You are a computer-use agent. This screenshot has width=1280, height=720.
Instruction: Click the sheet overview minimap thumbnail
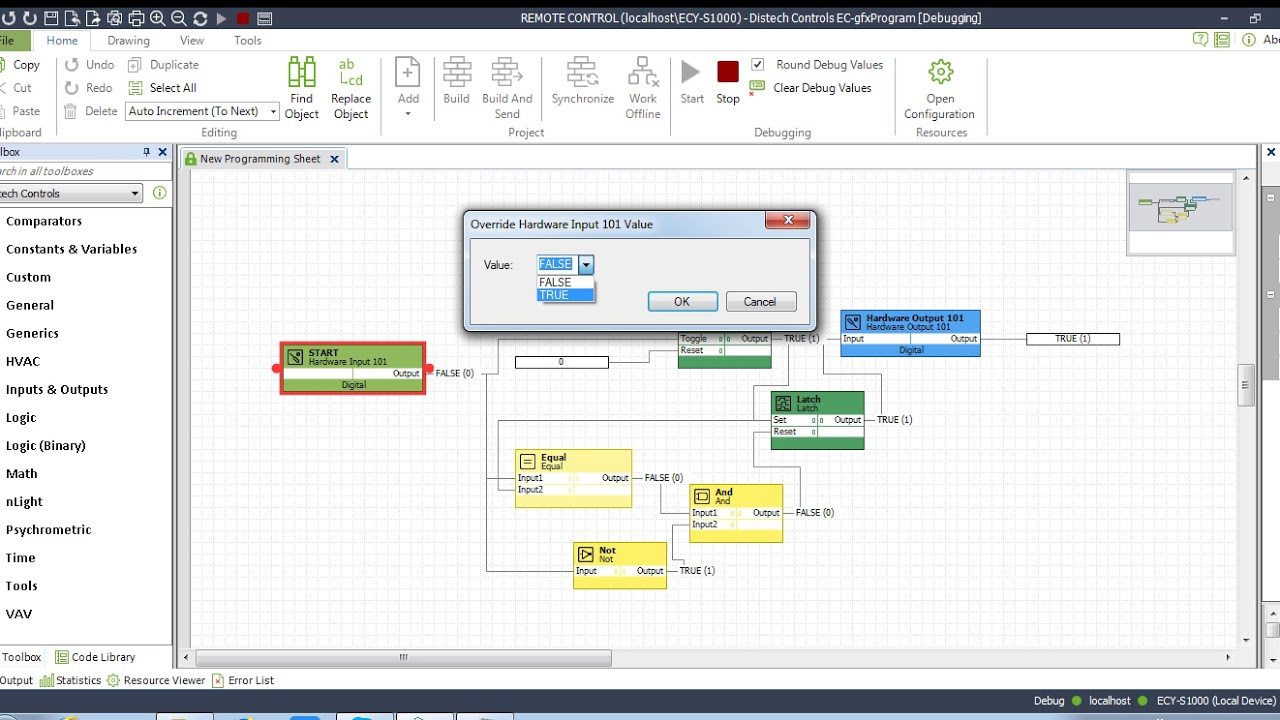pos(1181,212)
